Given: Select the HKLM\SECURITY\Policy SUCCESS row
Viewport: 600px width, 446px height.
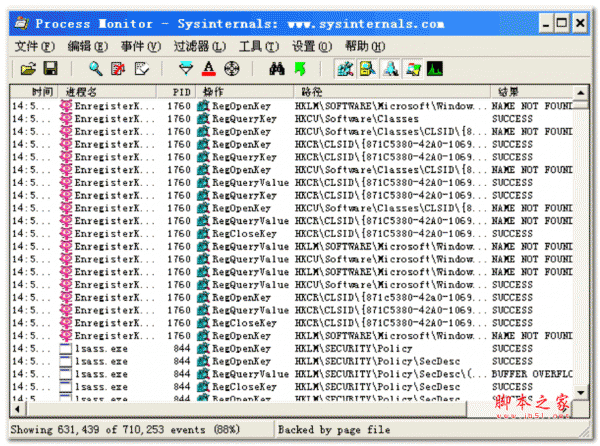Looking at the screenshot, I should tap(292, 349).
